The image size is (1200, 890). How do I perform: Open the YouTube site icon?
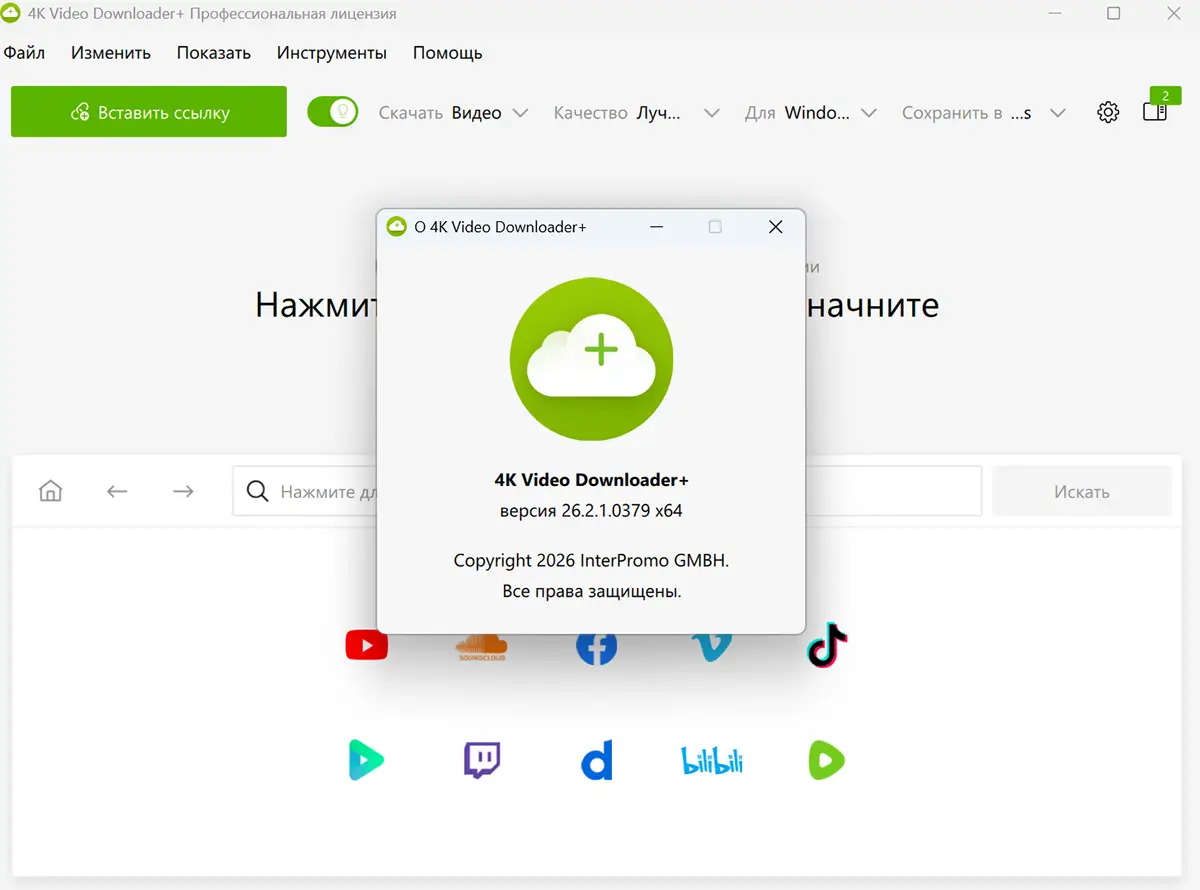[x=366, y=646]
